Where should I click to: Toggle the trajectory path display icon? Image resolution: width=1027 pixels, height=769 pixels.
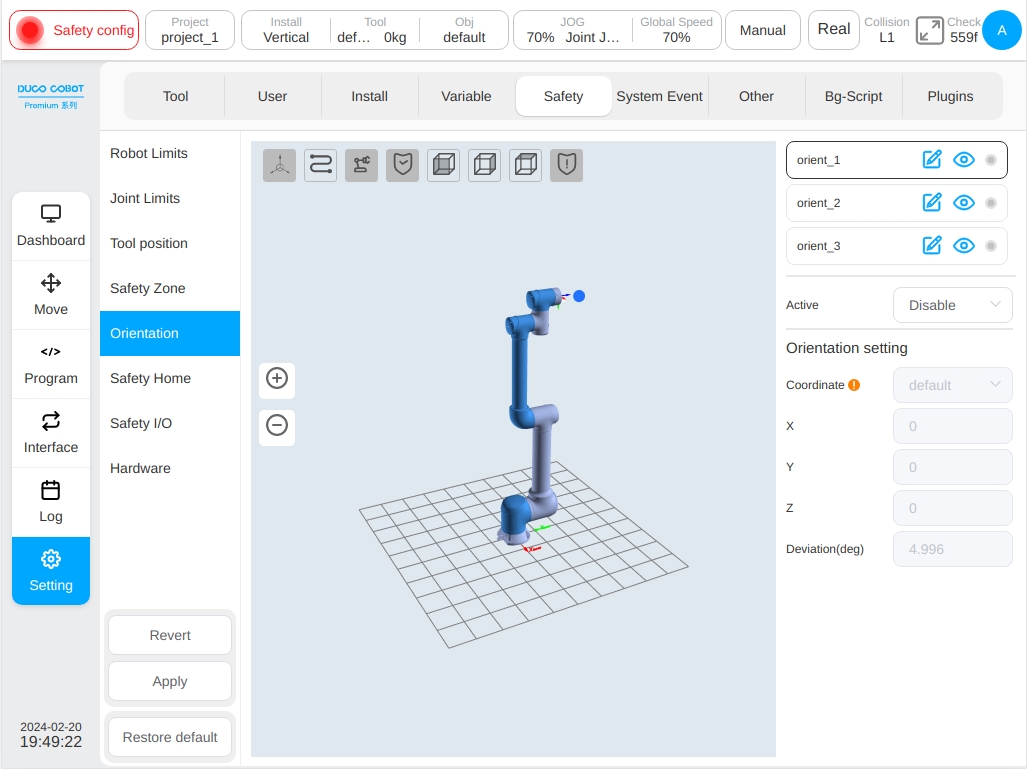tap(320, 165)
